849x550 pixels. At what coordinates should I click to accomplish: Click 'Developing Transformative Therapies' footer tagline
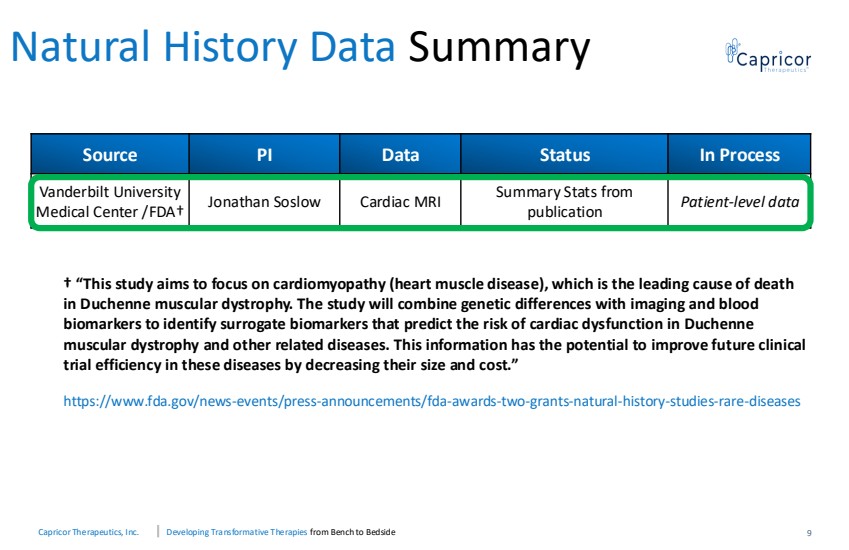(x=237, y=532)
